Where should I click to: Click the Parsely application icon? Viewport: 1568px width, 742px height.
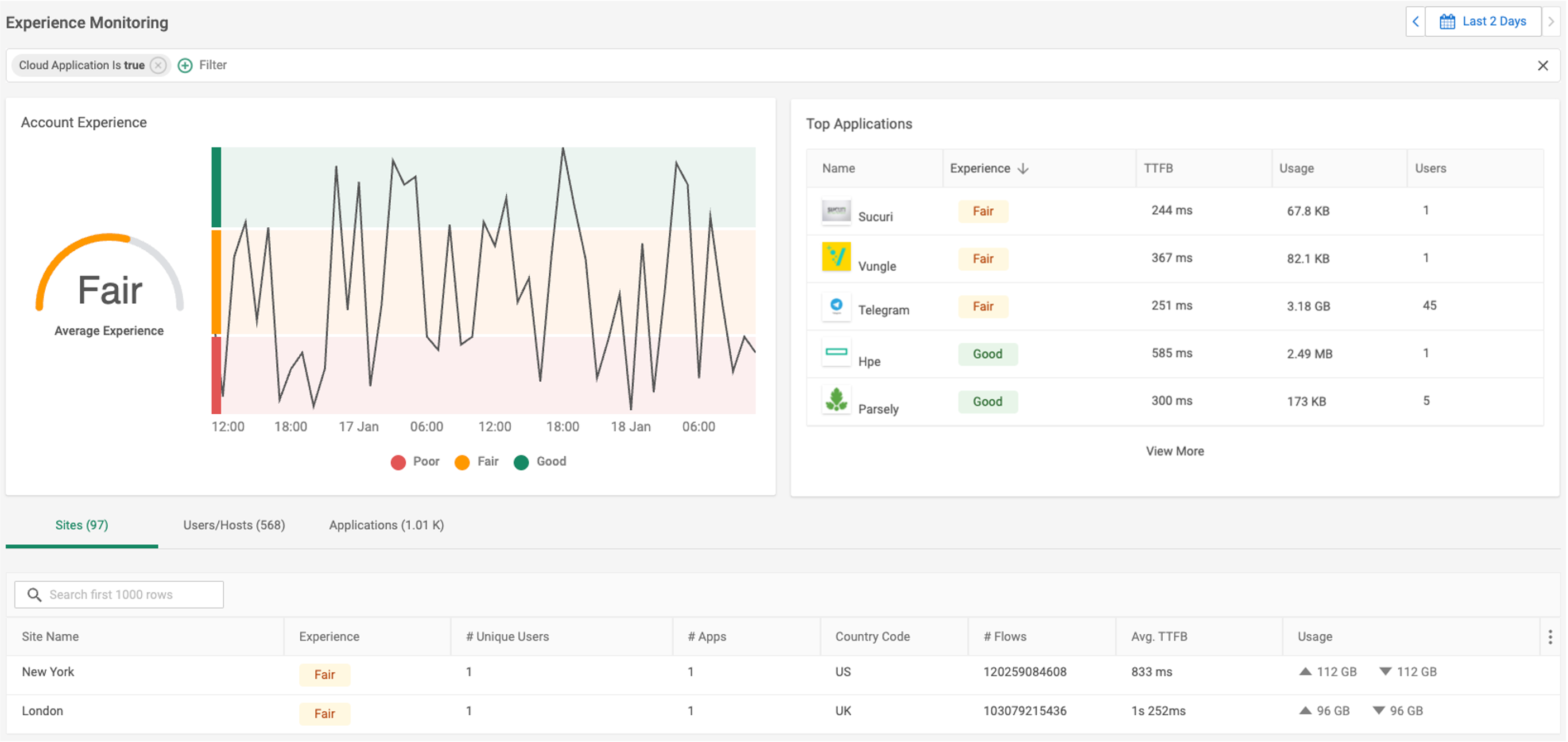(x=836, y=400)
